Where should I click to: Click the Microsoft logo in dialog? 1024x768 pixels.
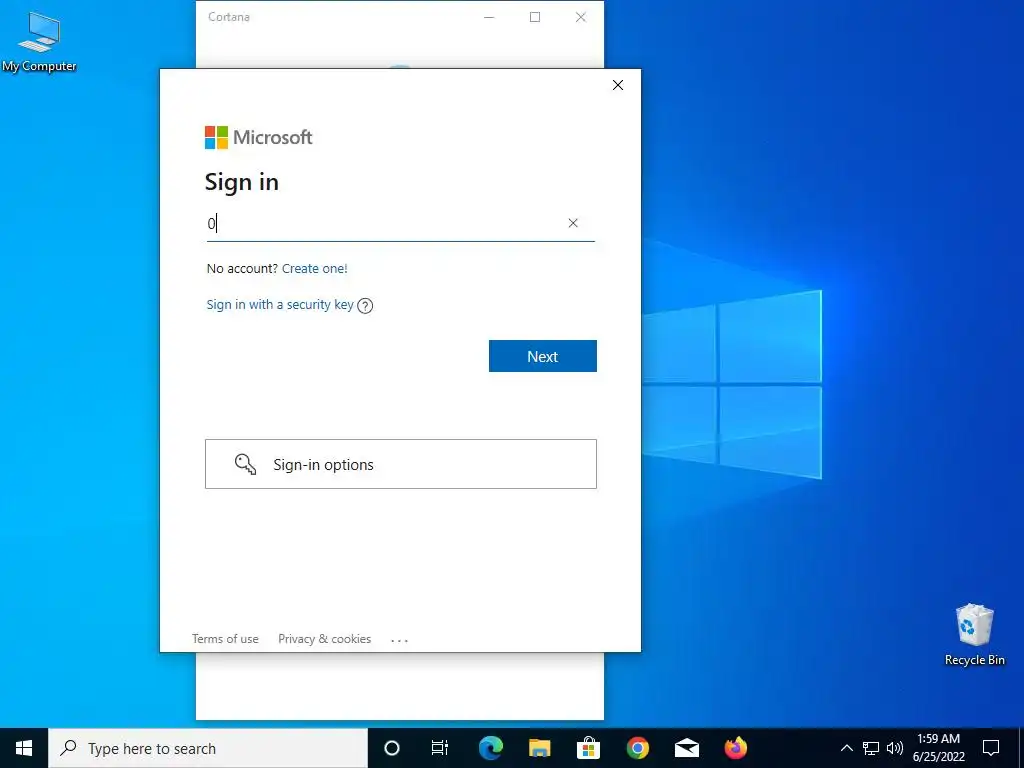click(259, 138)
